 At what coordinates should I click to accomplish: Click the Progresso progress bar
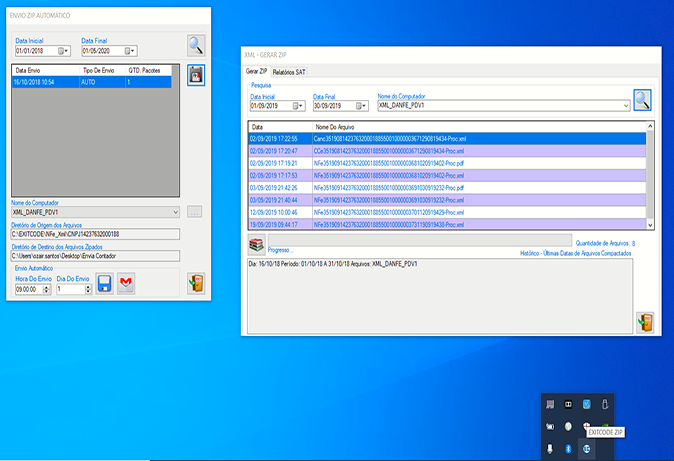pyautogui.click(x=420, y=240)
